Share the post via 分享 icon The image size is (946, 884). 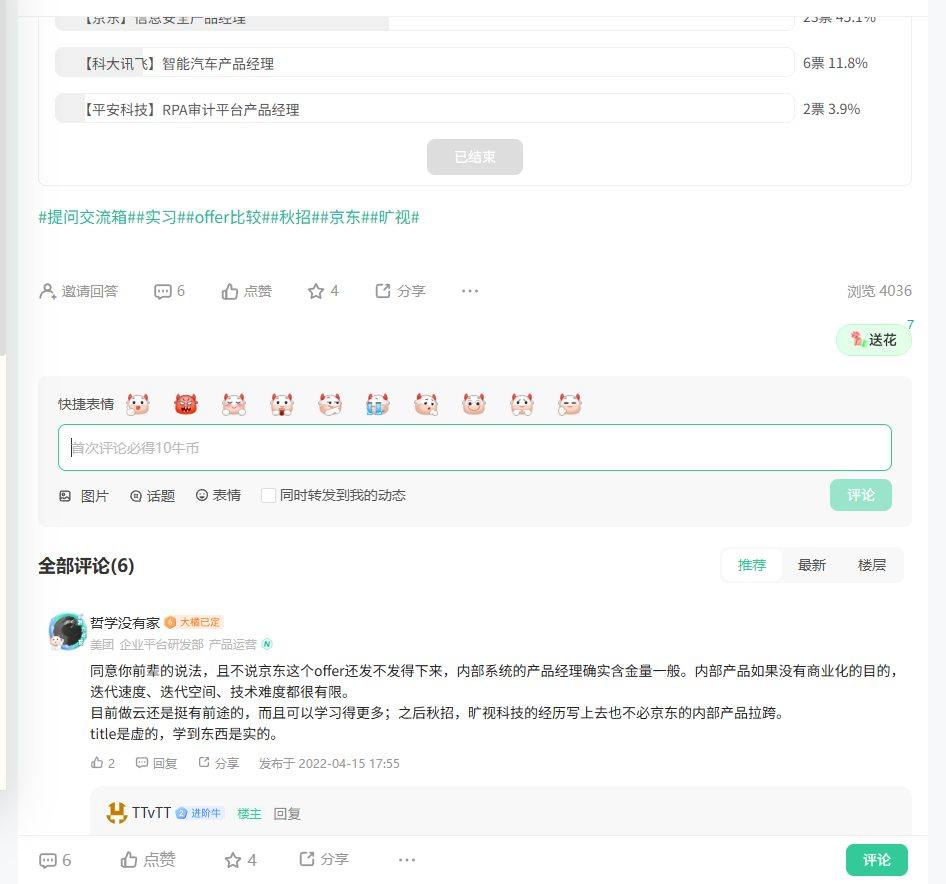[x=400, y=291]
